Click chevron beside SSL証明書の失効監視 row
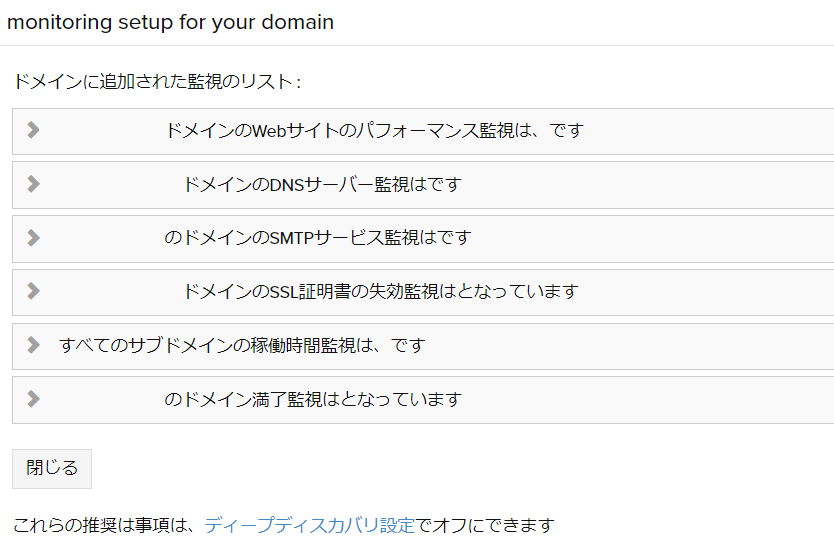834x554 pixels. tap(33, 291)
